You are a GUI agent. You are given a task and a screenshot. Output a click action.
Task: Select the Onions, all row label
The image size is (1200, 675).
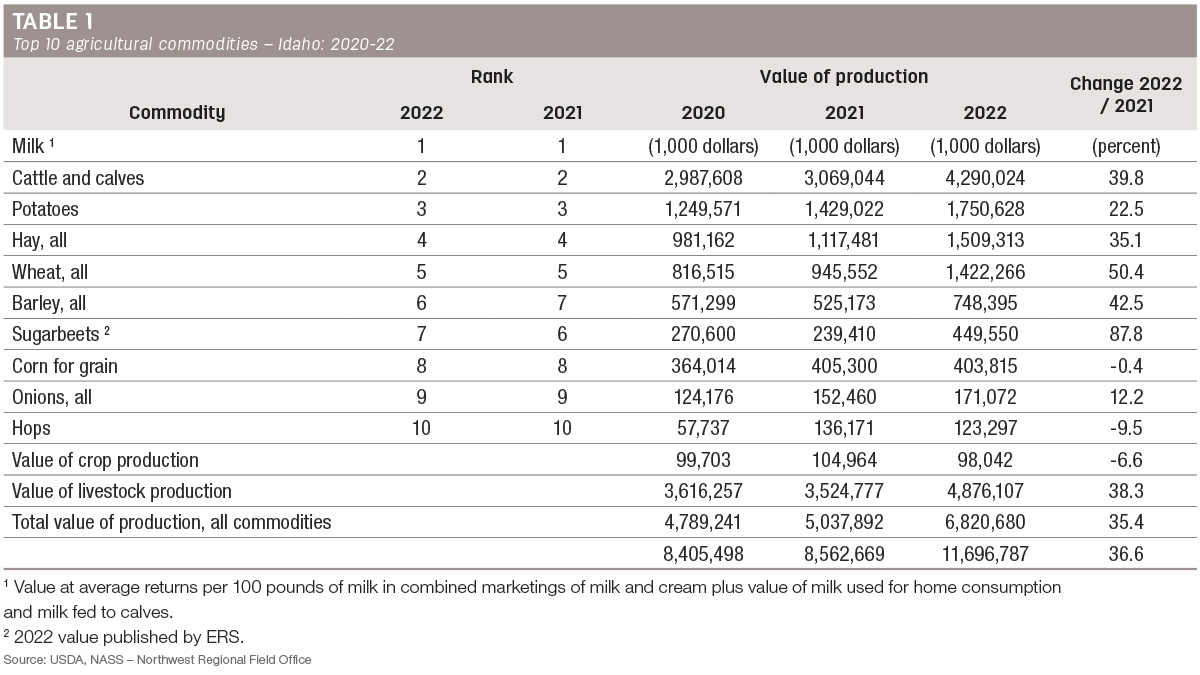pos(51,397)
